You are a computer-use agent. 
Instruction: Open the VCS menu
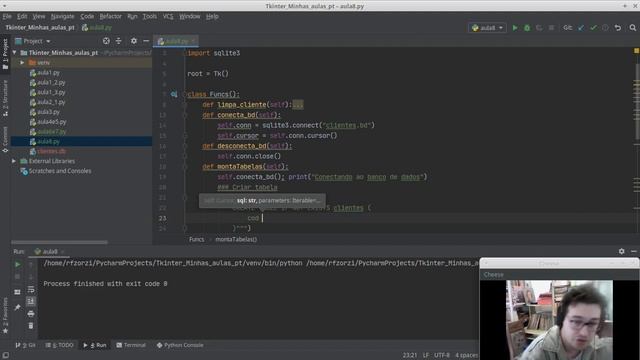pos(168,16)
